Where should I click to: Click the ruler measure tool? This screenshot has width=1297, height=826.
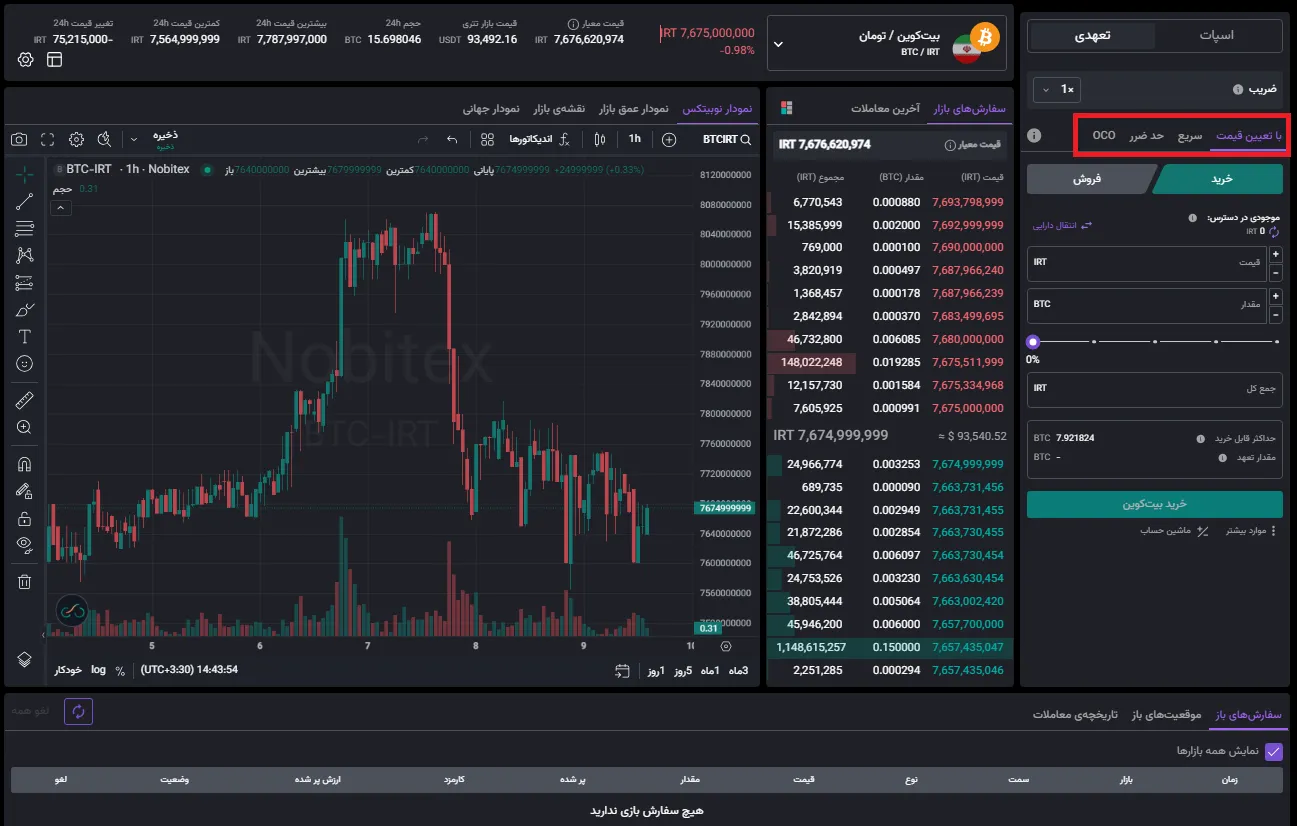click(25, 401)
